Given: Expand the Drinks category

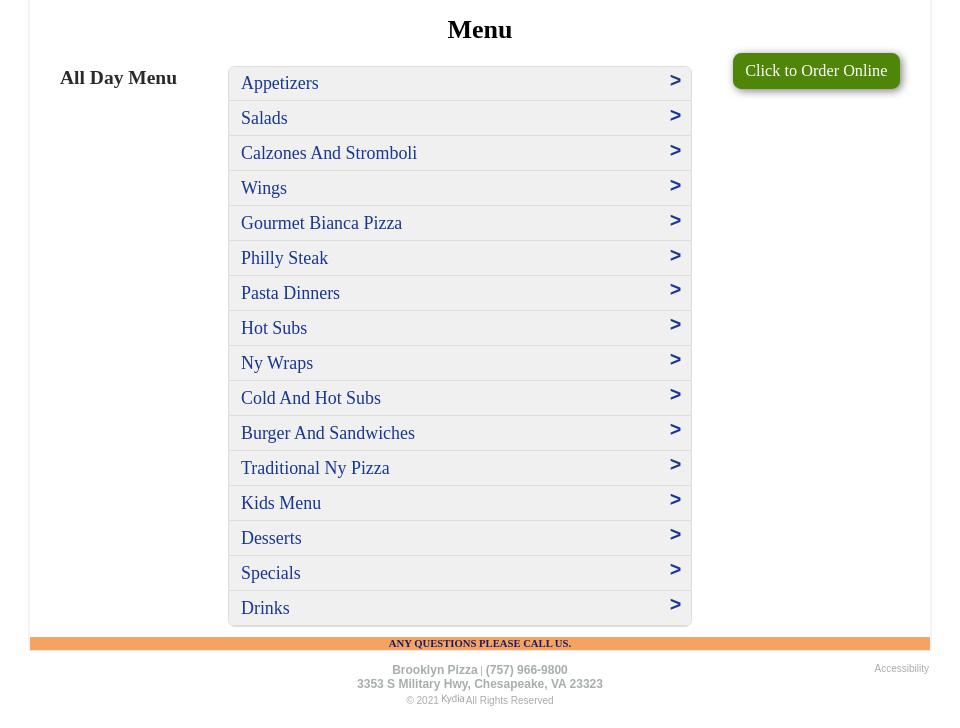Looking at the screenshot, I should [265, 608].
